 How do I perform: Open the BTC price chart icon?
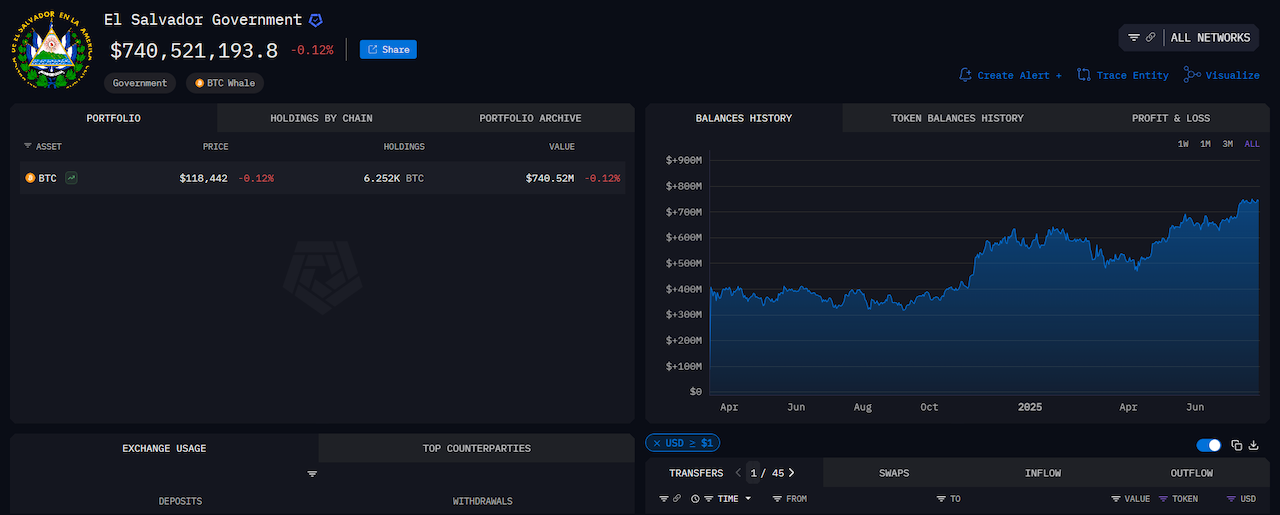72,178
